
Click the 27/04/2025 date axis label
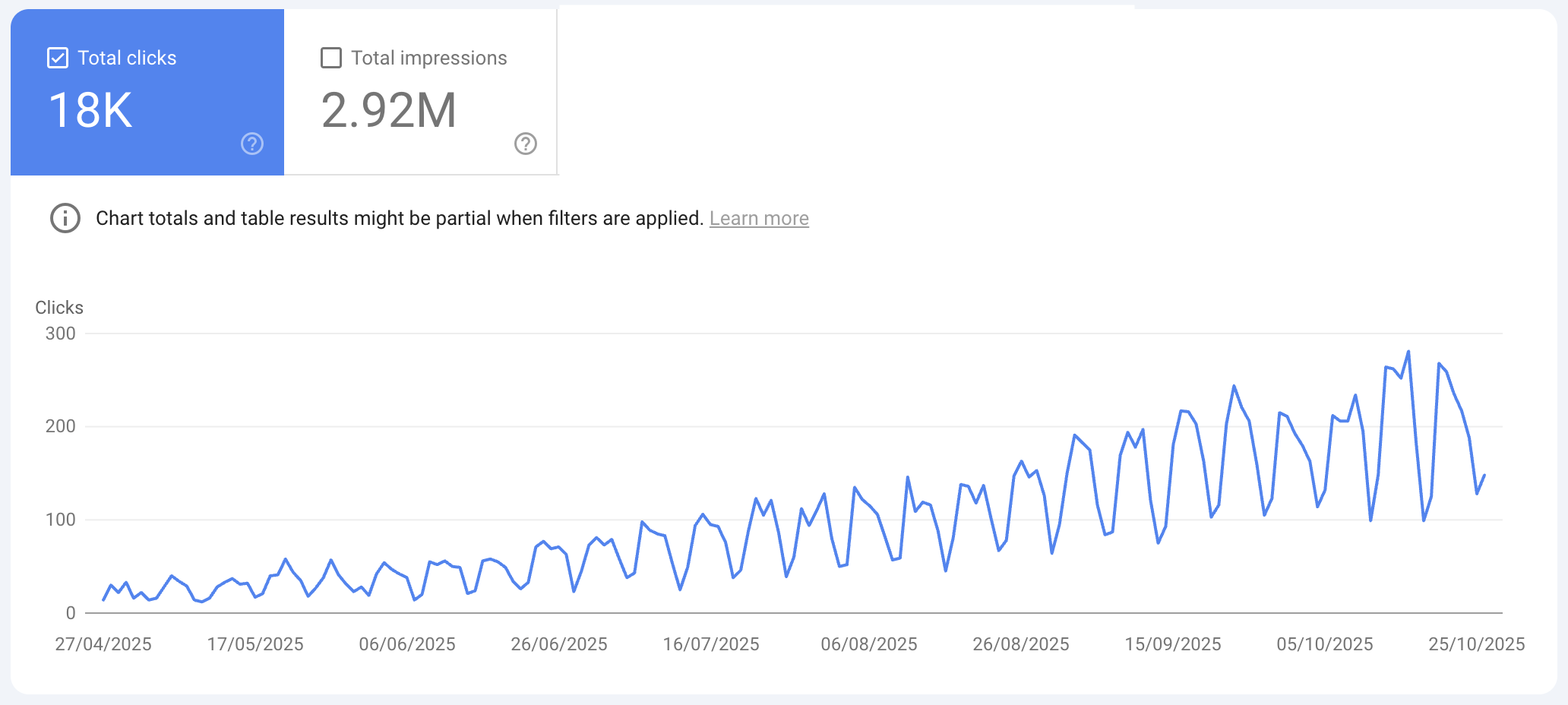click(x=103, y=644)
